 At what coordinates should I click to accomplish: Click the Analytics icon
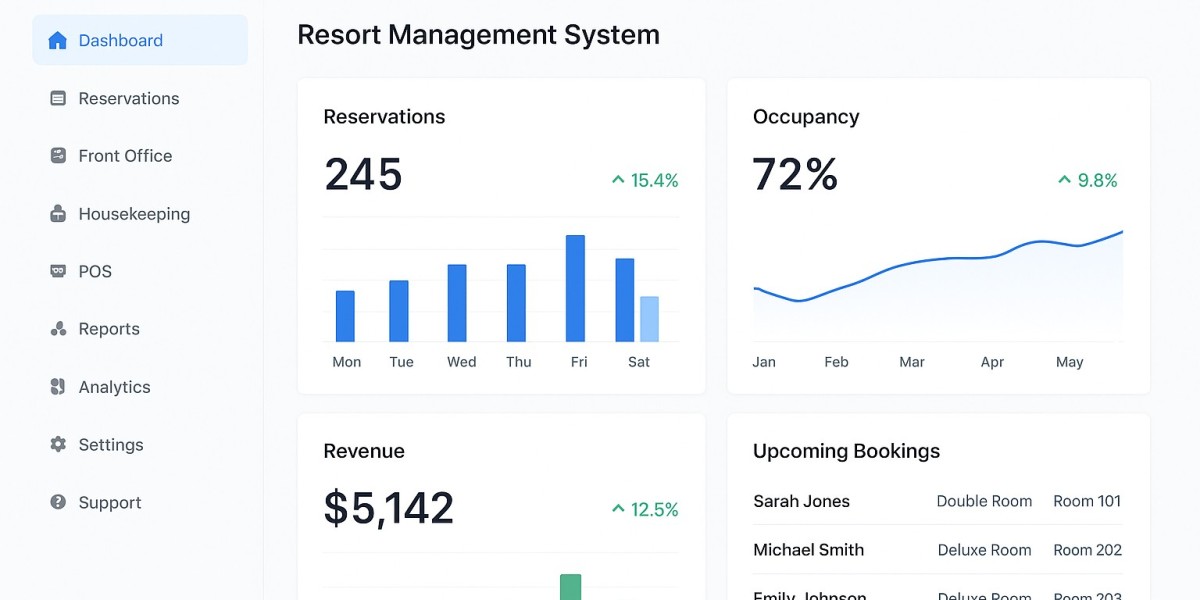(58, 387)
